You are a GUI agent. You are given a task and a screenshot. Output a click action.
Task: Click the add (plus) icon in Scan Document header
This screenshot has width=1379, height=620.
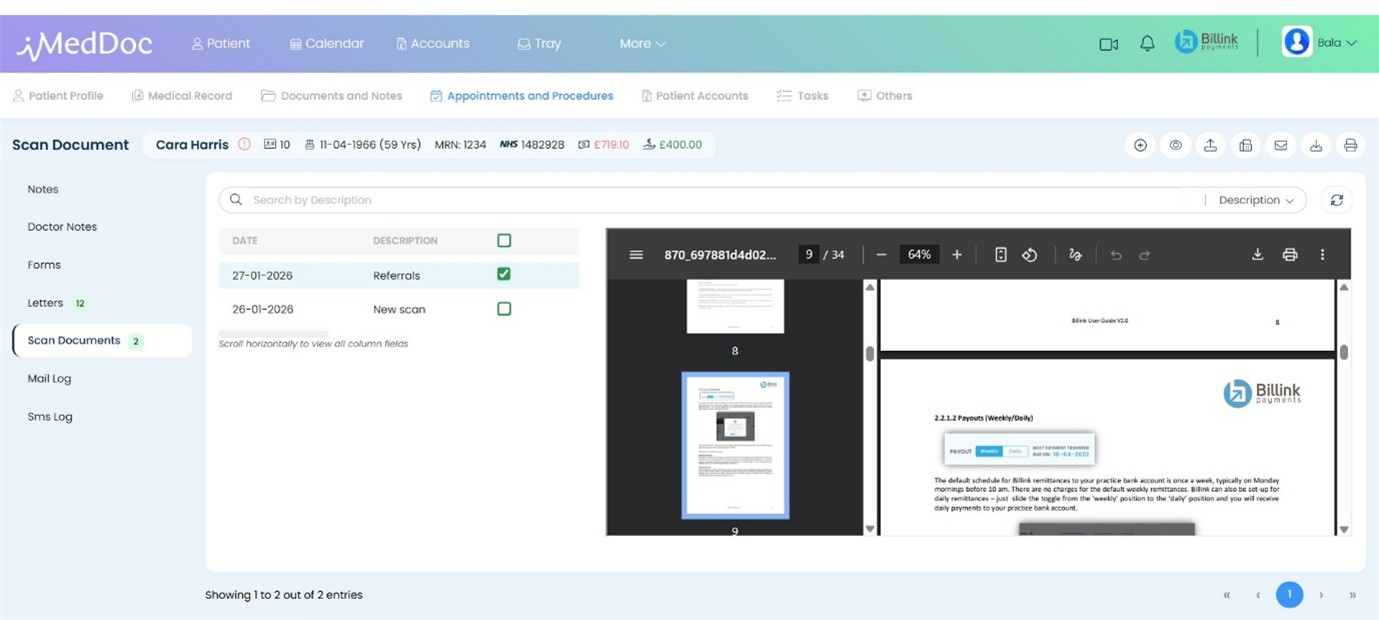1140,145
